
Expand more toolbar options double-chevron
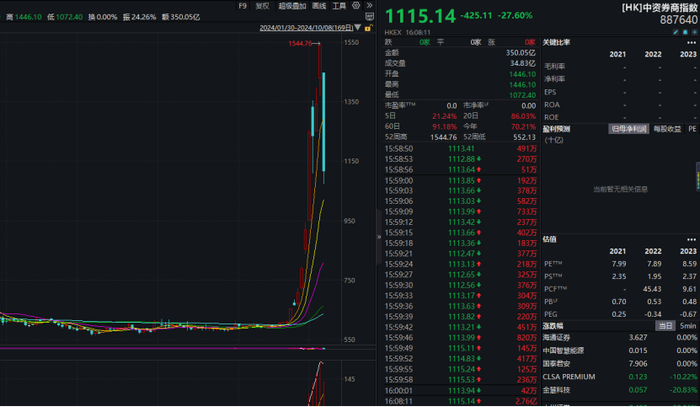[369, 5]
